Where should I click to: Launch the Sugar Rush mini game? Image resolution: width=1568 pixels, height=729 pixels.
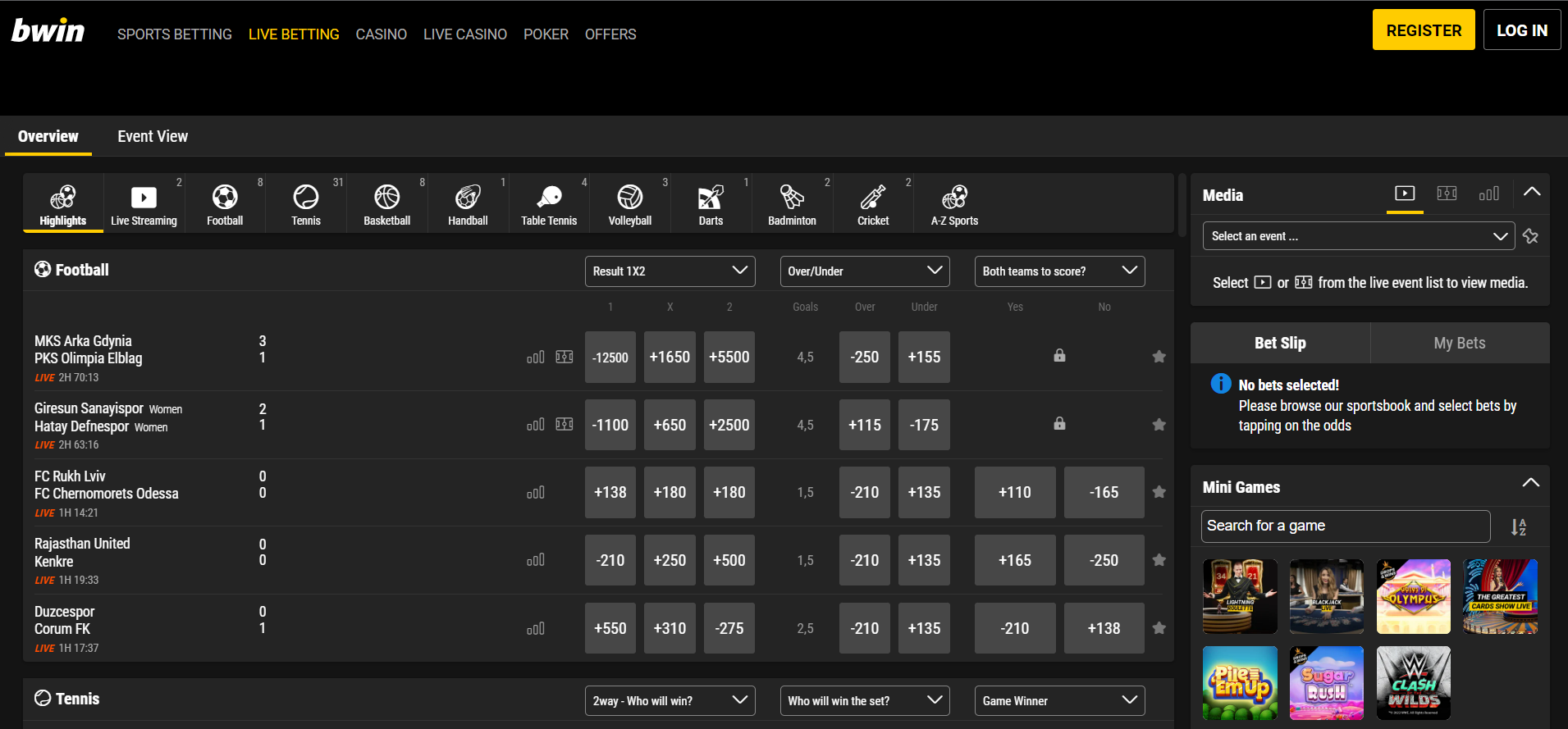click(x=1326, y=682)
